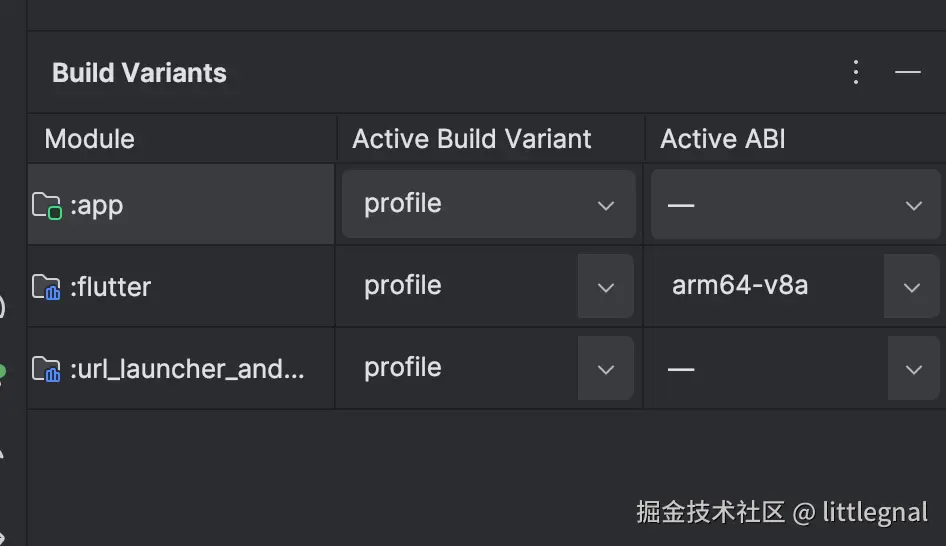Select the :app module name
Image resolution: width=946 pixels, height=546 pixels.
point(96,206)
